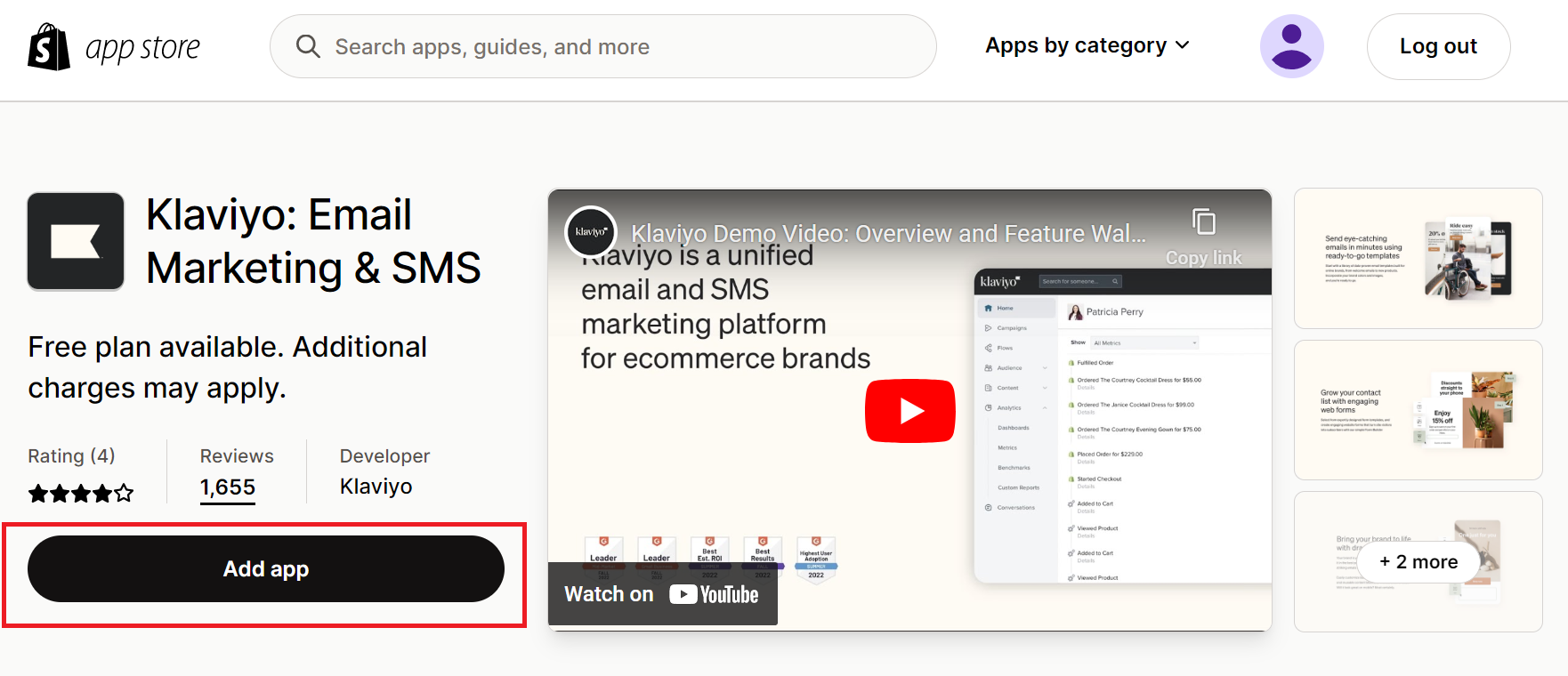Click the 'Free plan available' pricing text
The image size is (1568, 676).
pyautogui.click(x=228, y=367)
